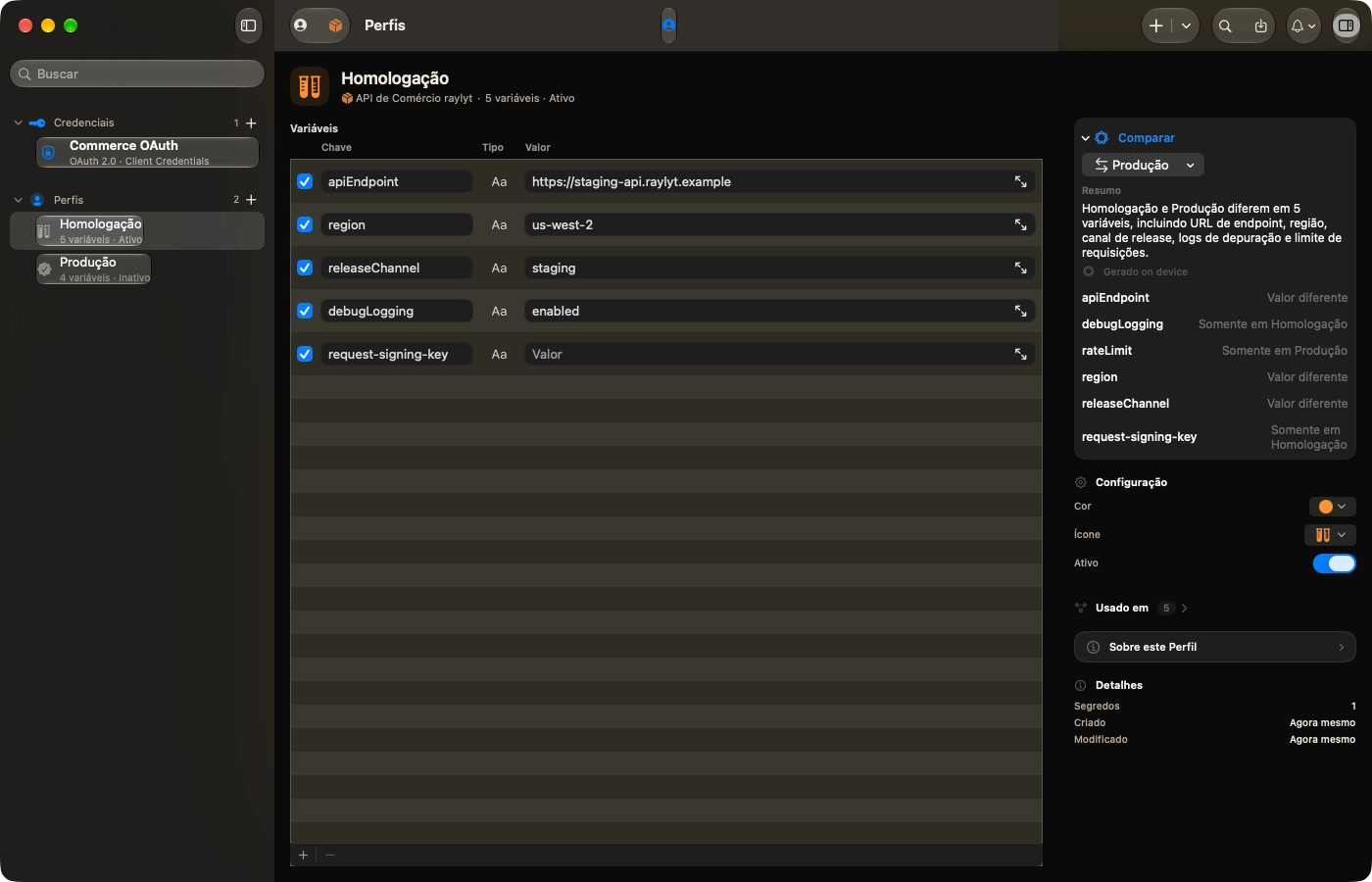The image size is (1372, 882).
Task: Toggle the right inspector panel icon
Action: (x=1346, y=26)
